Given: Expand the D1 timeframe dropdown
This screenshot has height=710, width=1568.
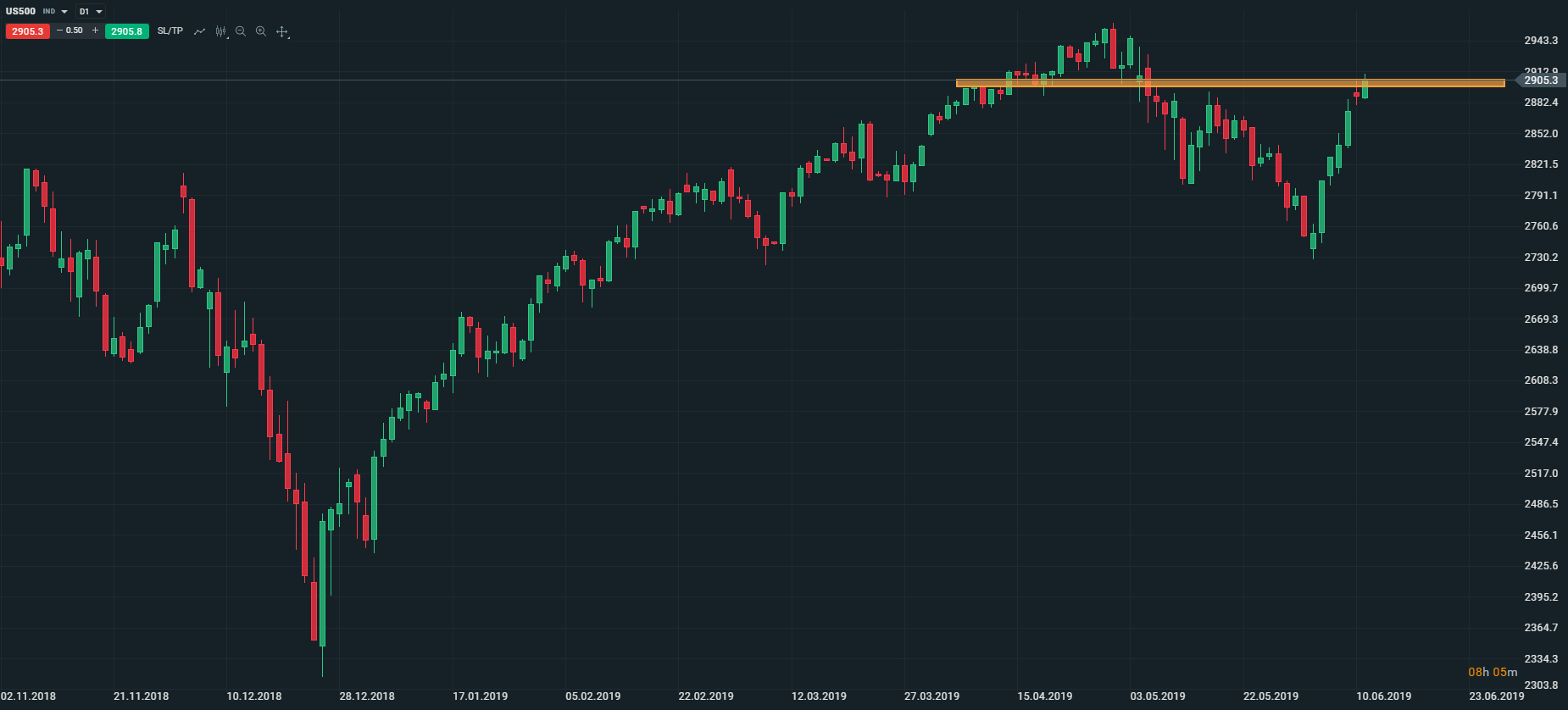Looking at the screenshot, I should pos(99,12).
